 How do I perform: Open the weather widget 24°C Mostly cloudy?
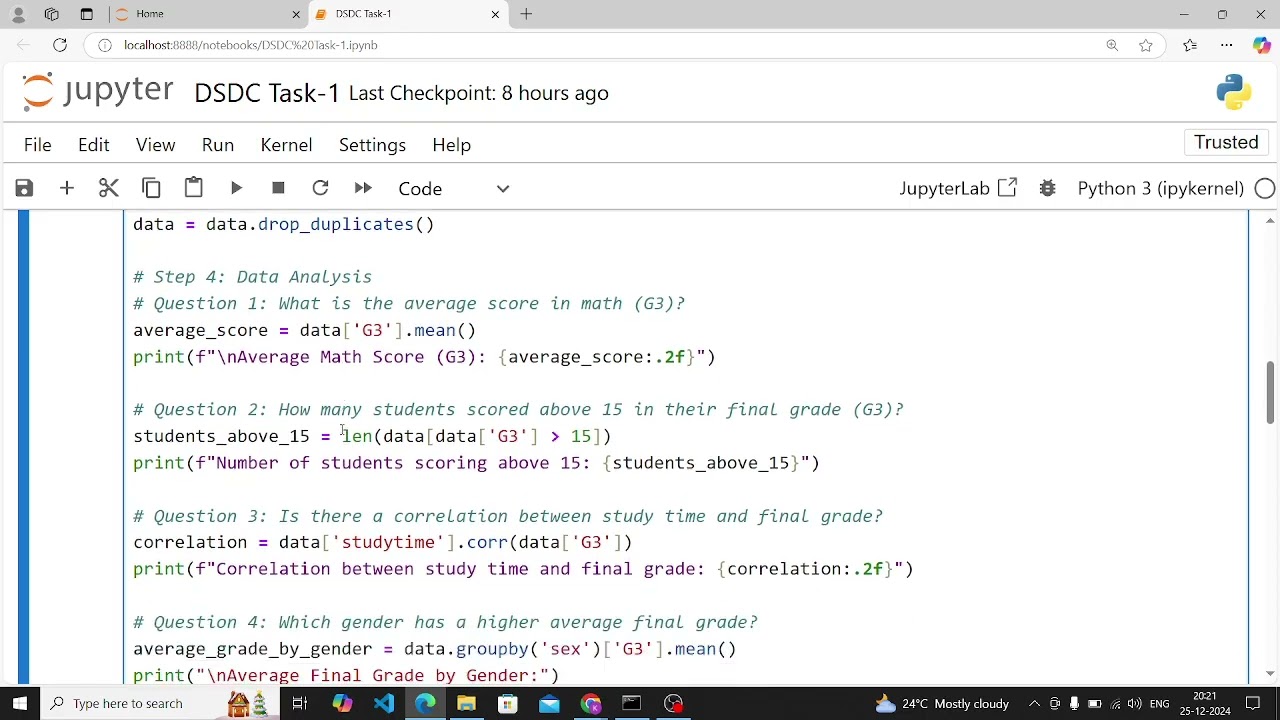tap(942, 703)
